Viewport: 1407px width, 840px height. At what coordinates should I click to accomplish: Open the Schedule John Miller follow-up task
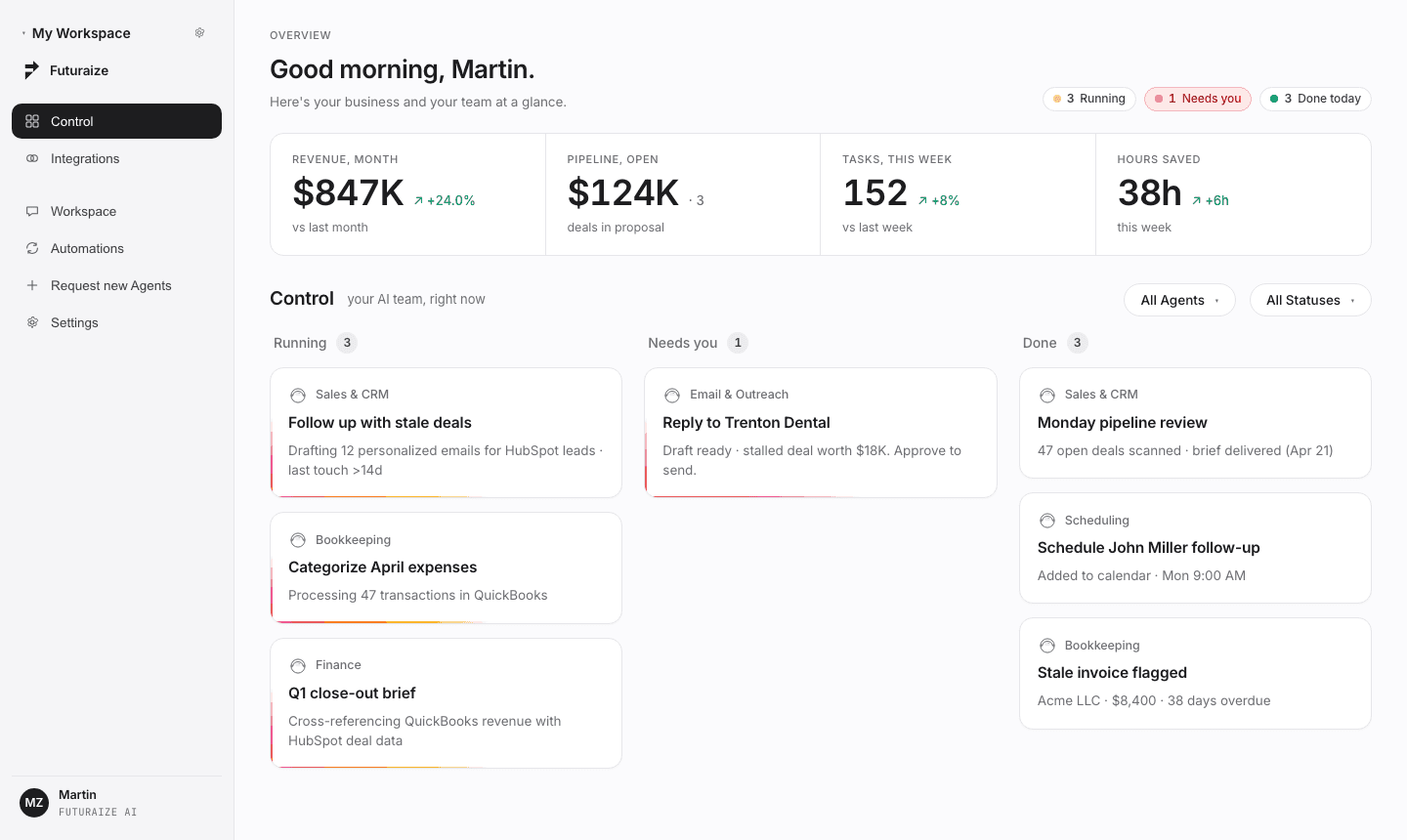1195,548
